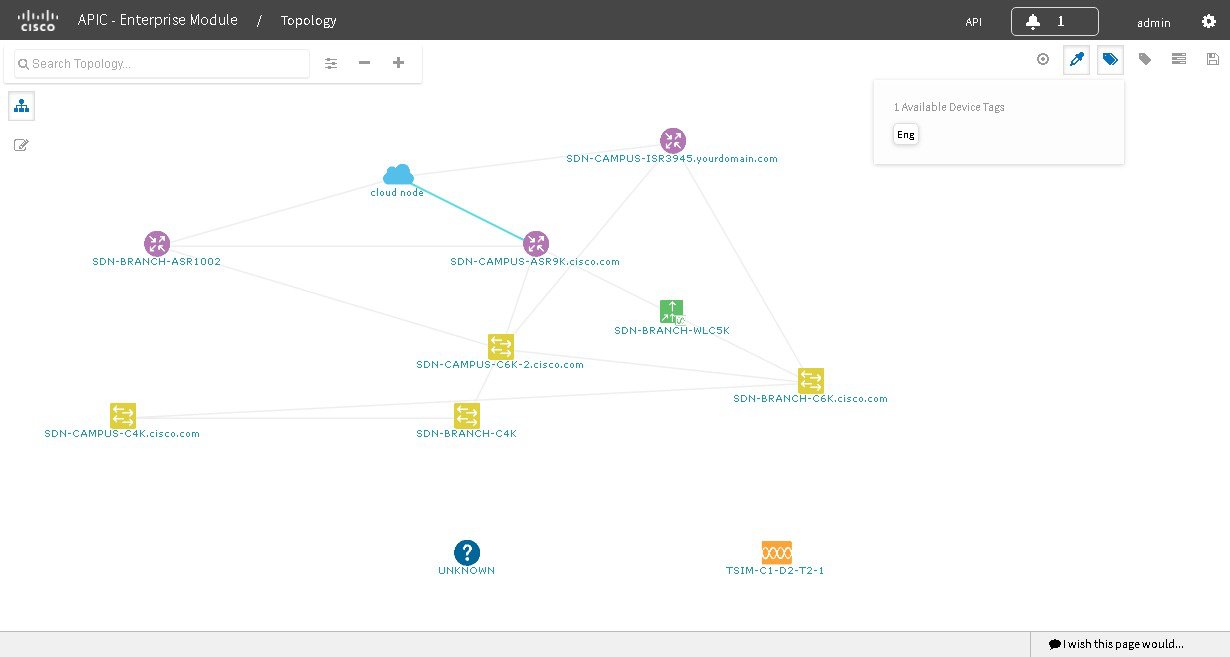Screen dimensions: 1230x657
Task: Select the SDN-BRANCH-C4K switch icon
Action: (x=467, y=415)
